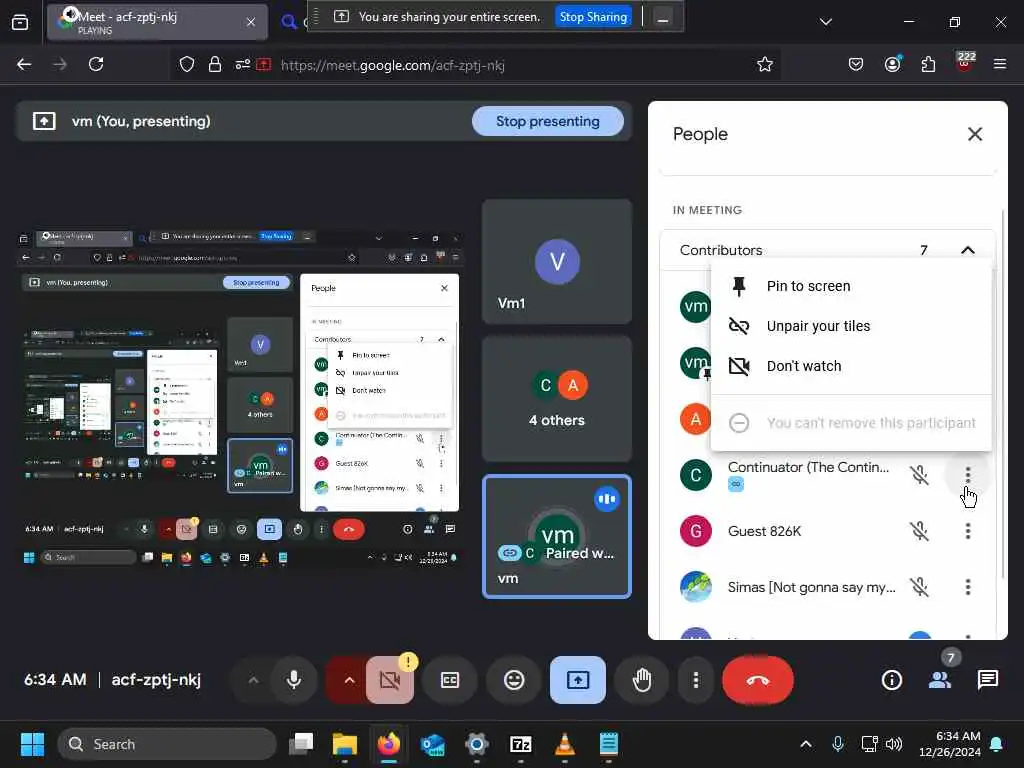Click Stop Sharing in browser banner
Image resolution: width=1024 pixels, height=768 pixels.
point(593,17)
